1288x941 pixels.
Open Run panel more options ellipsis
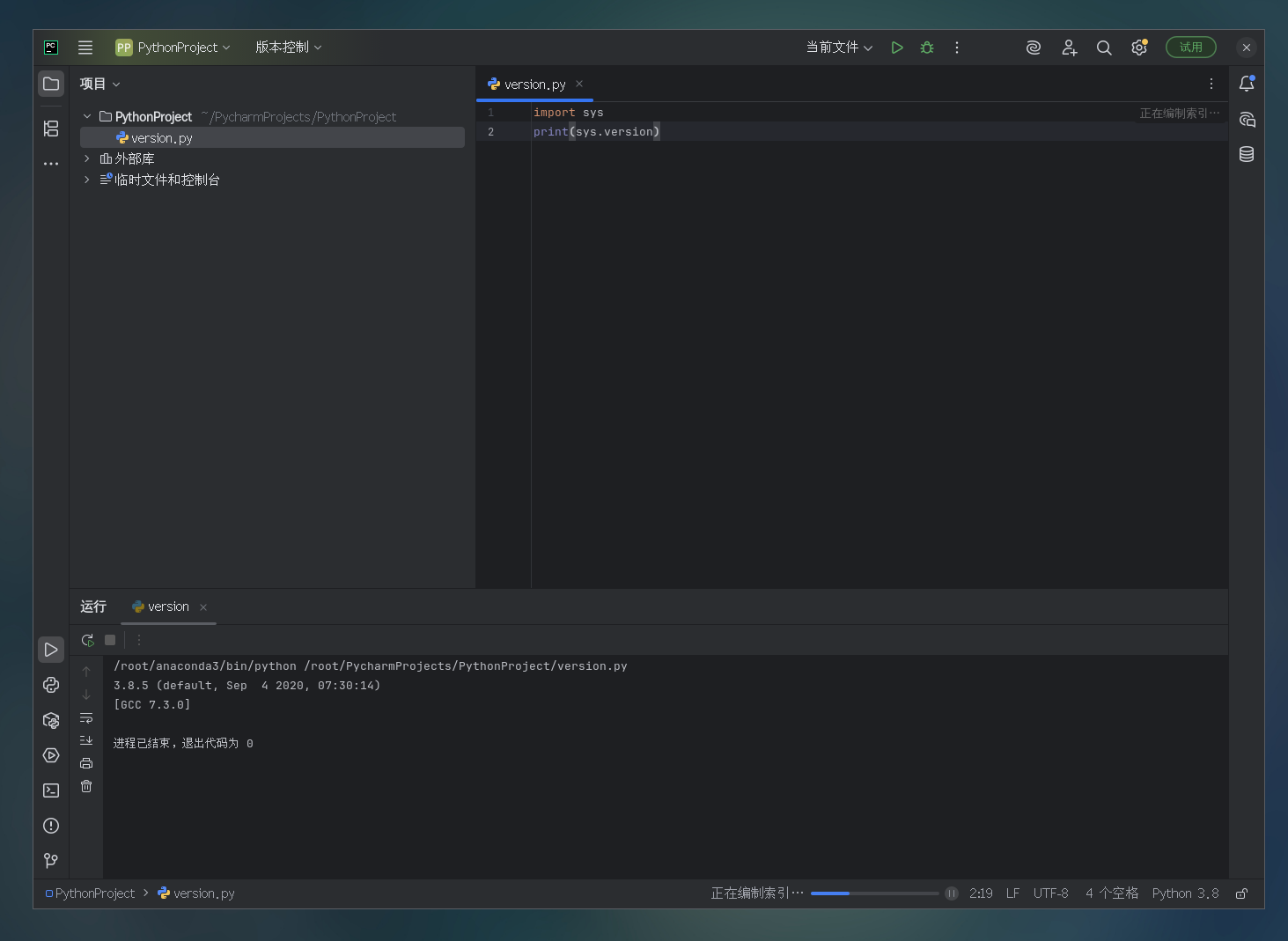[138, 640]
